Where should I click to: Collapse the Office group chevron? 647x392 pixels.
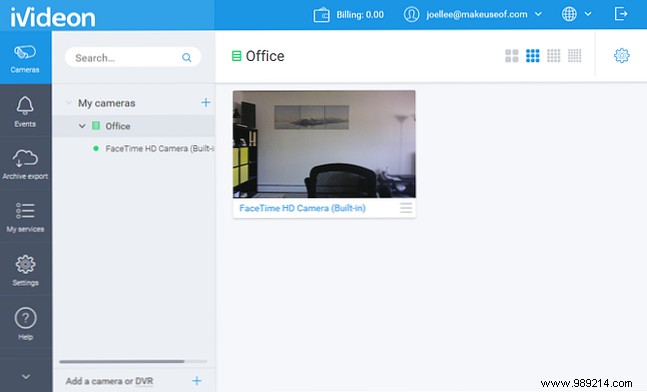(x=82, y=126)
